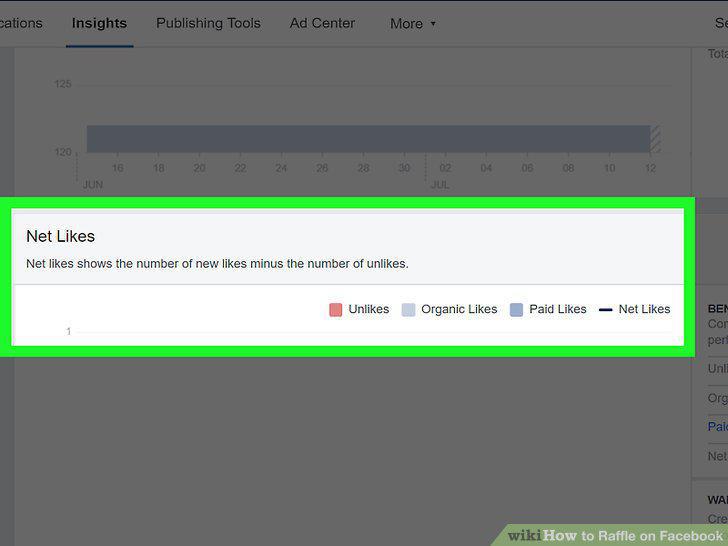Open the Publishing Tools tab
Viewport: 728px width, 546px height.
click(x=208, y=23)
